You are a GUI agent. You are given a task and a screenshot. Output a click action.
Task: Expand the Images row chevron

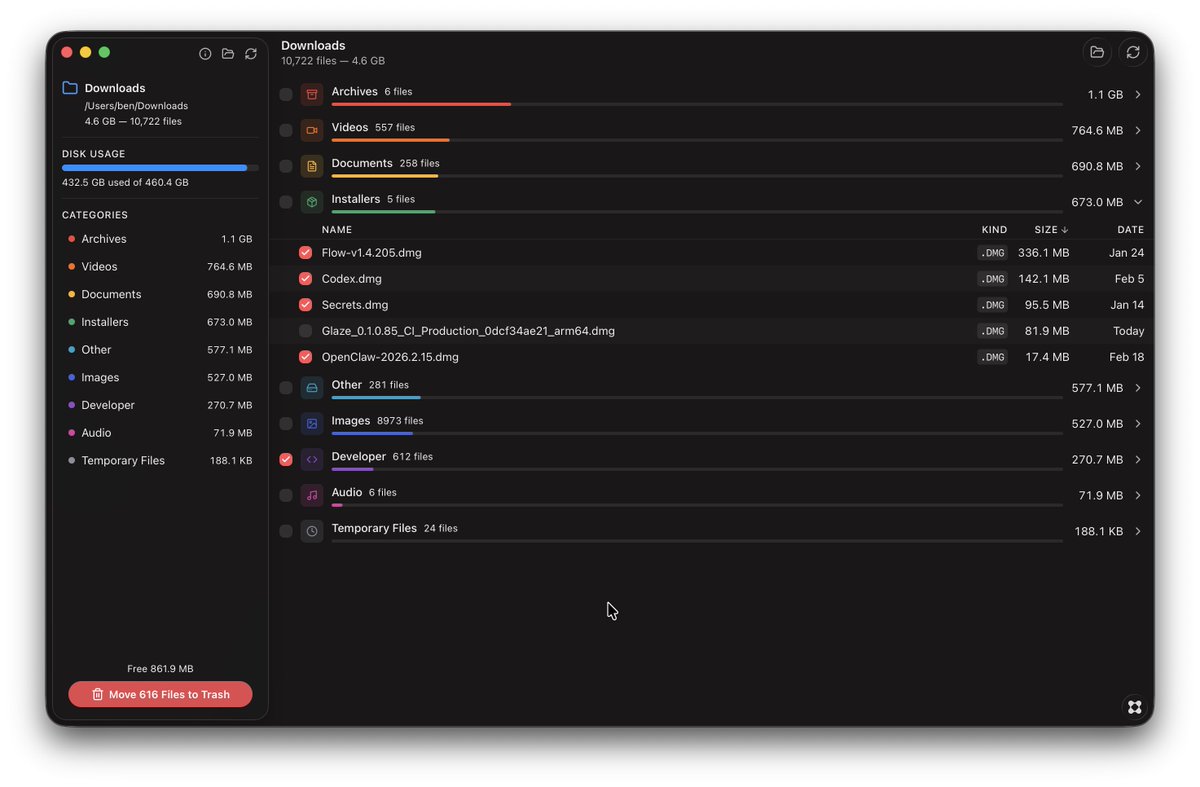[1138, 424]
